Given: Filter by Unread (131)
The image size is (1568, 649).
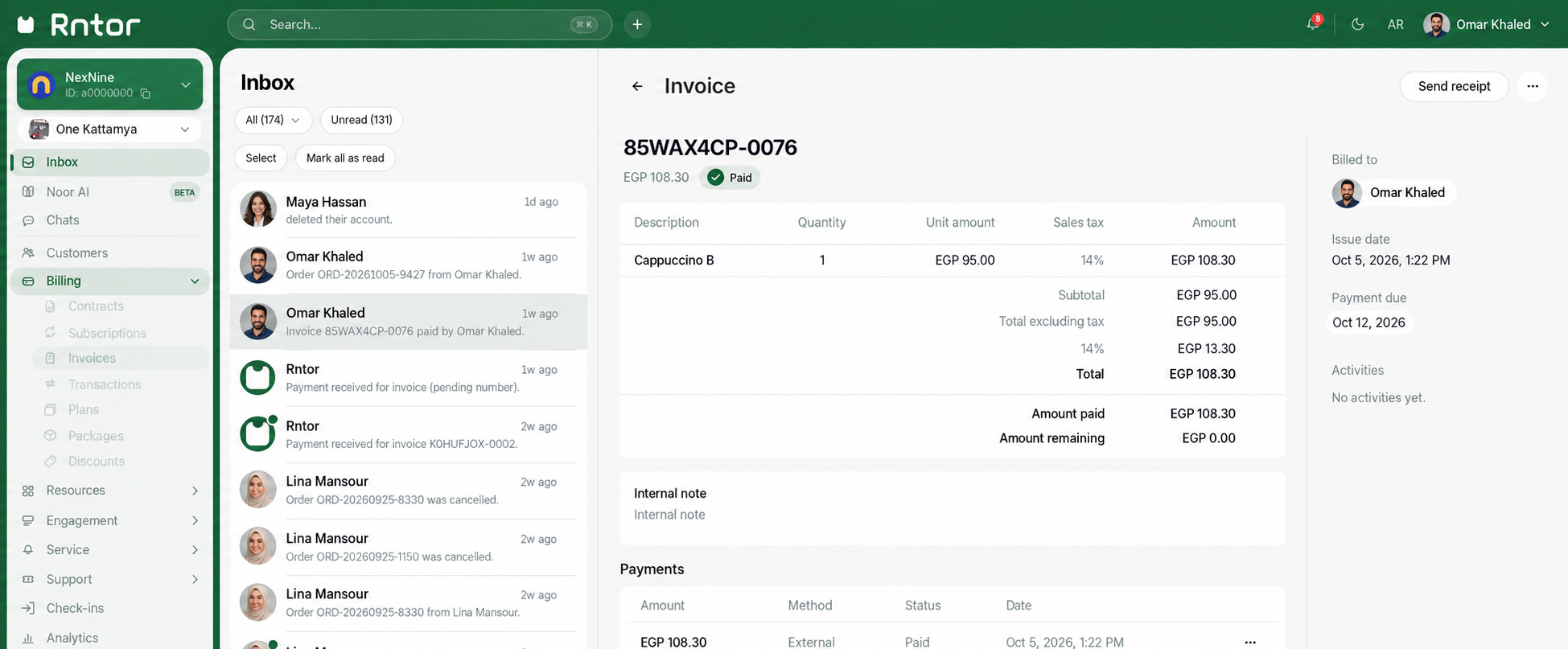Looking at the screenshot, I should pyautogui.click(x=361, y=120).
